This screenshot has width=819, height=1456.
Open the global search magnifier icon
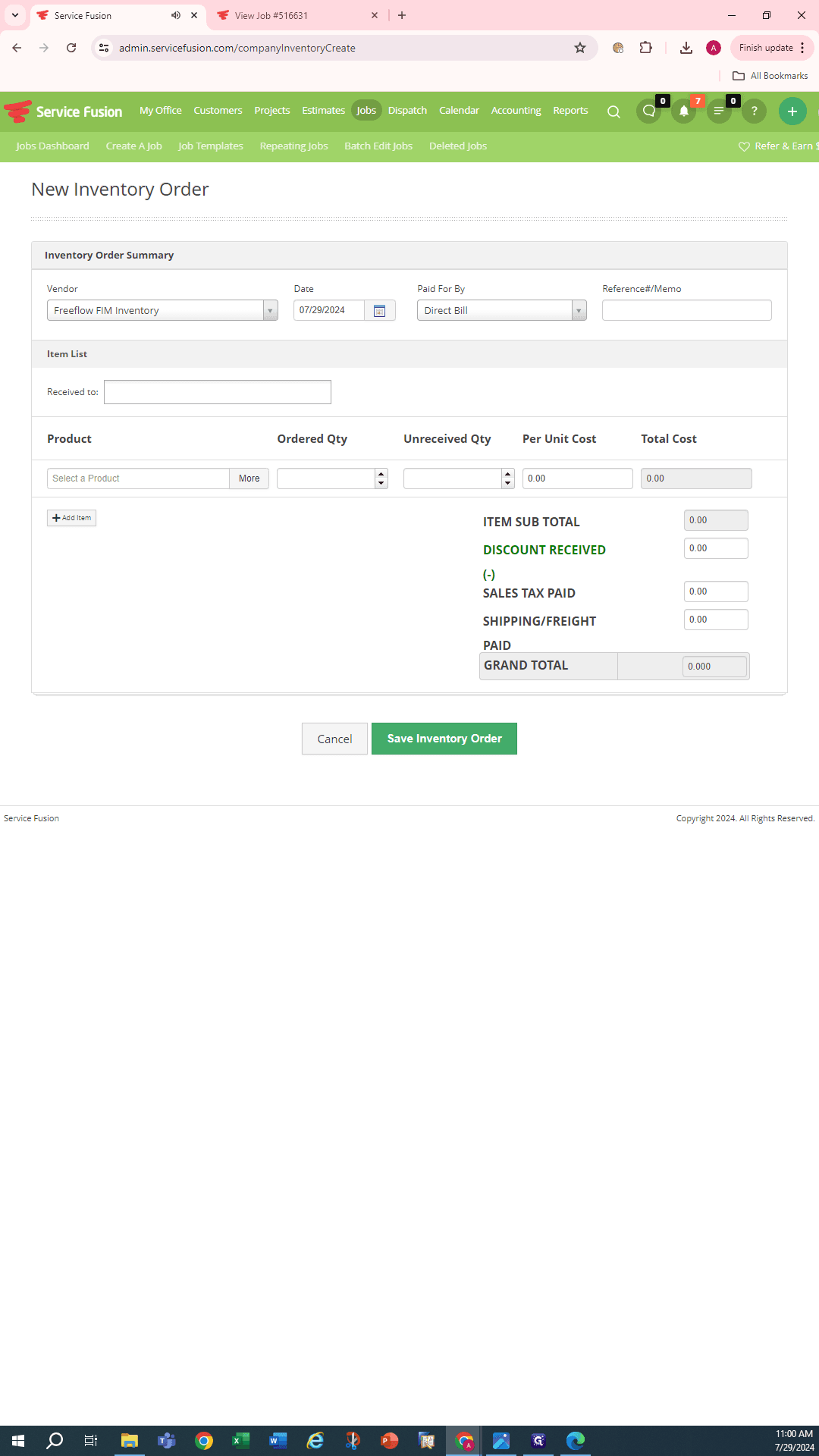click(x=613, y=111)
